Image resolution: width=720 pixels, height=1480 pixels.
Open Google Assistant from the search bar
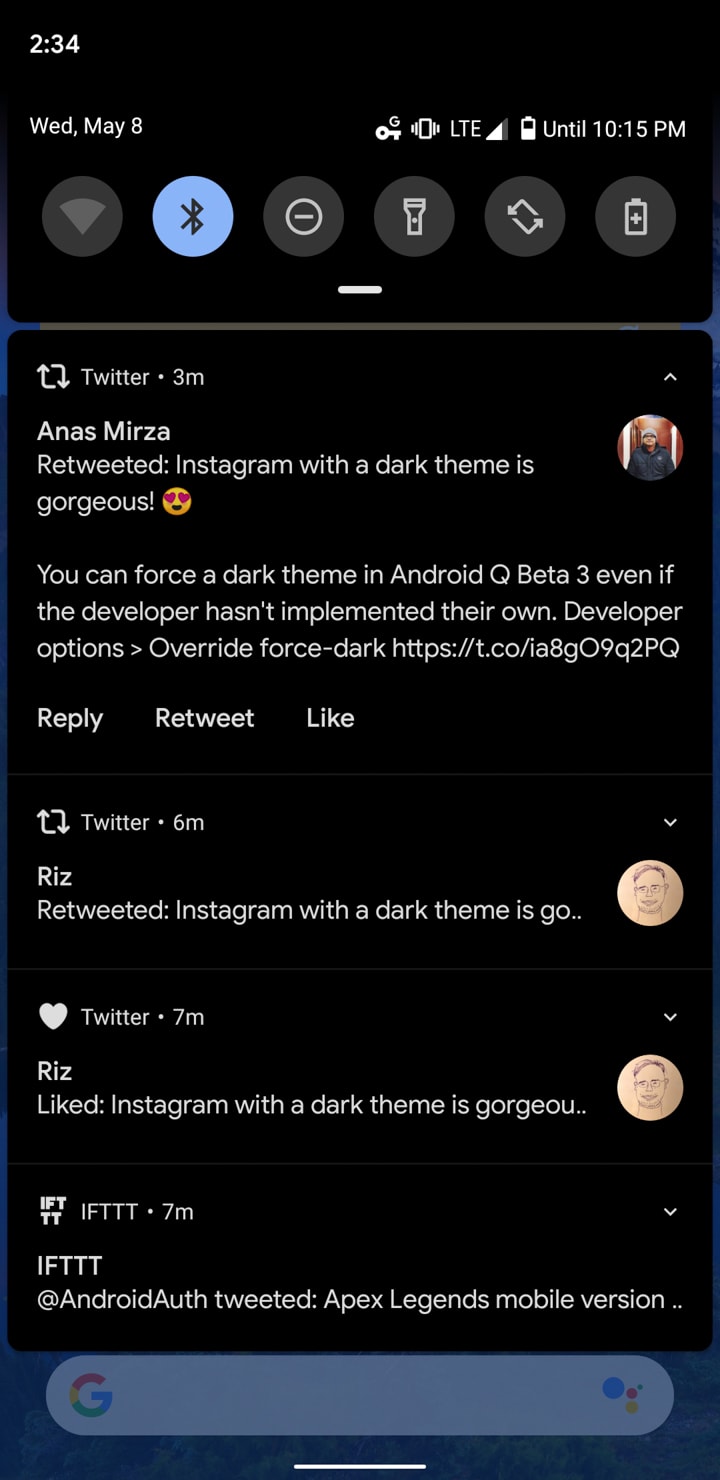point(623,1395)
